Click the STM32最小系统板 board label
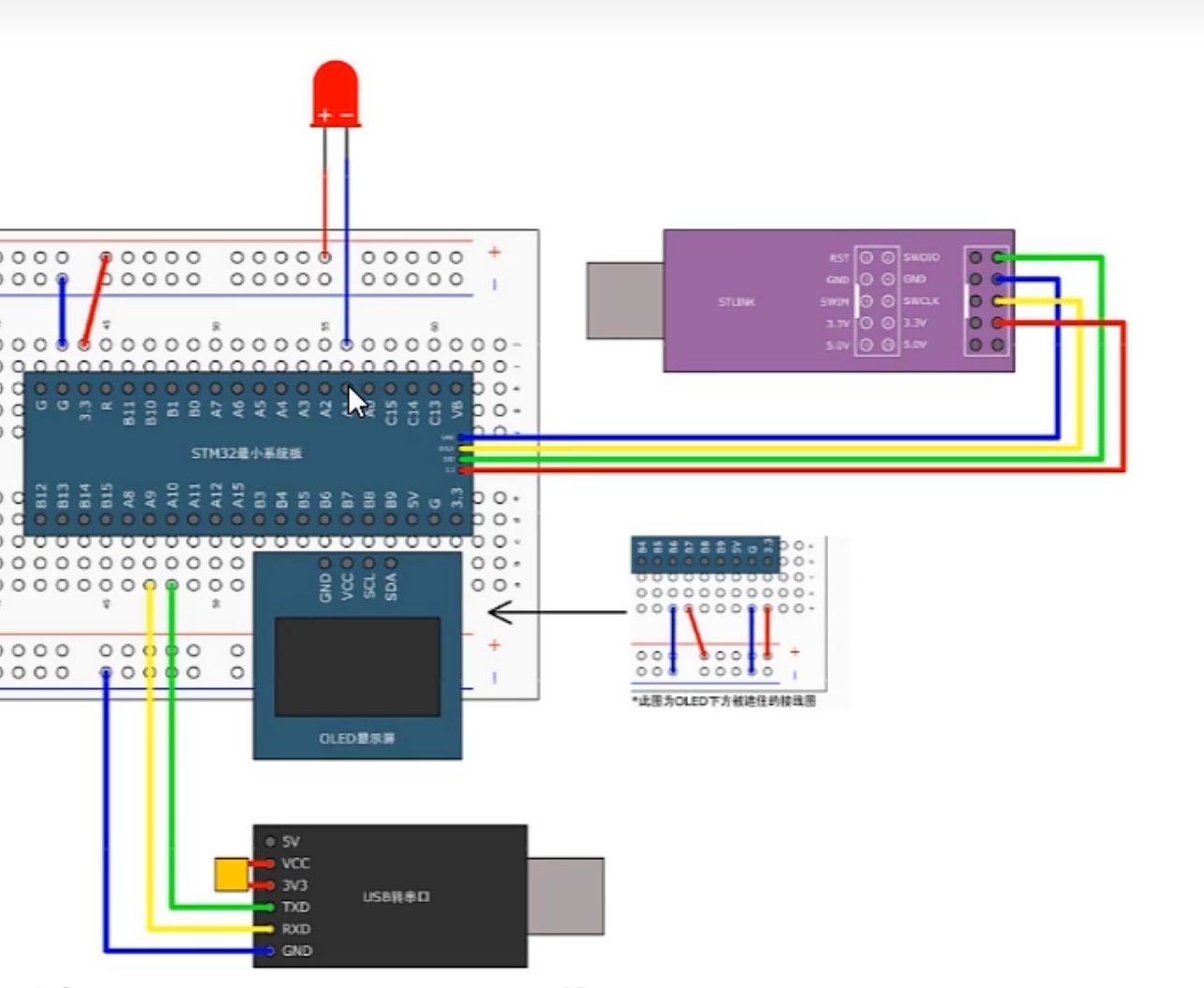Image resolution: width=1204 pixels, height=988 pixels. [x=247, y=453]
